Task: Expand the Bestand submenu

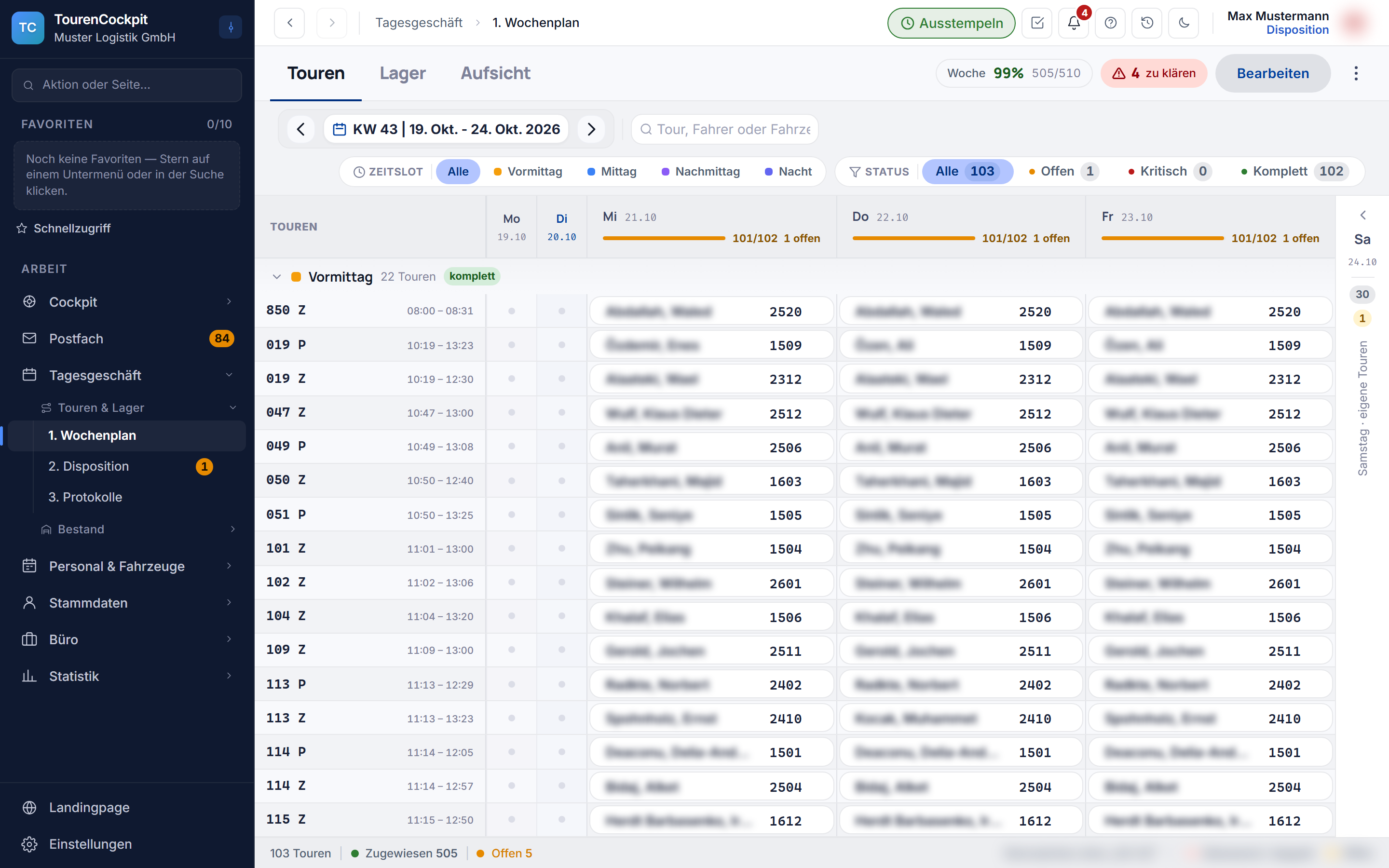Action: (x=138, y=529)
